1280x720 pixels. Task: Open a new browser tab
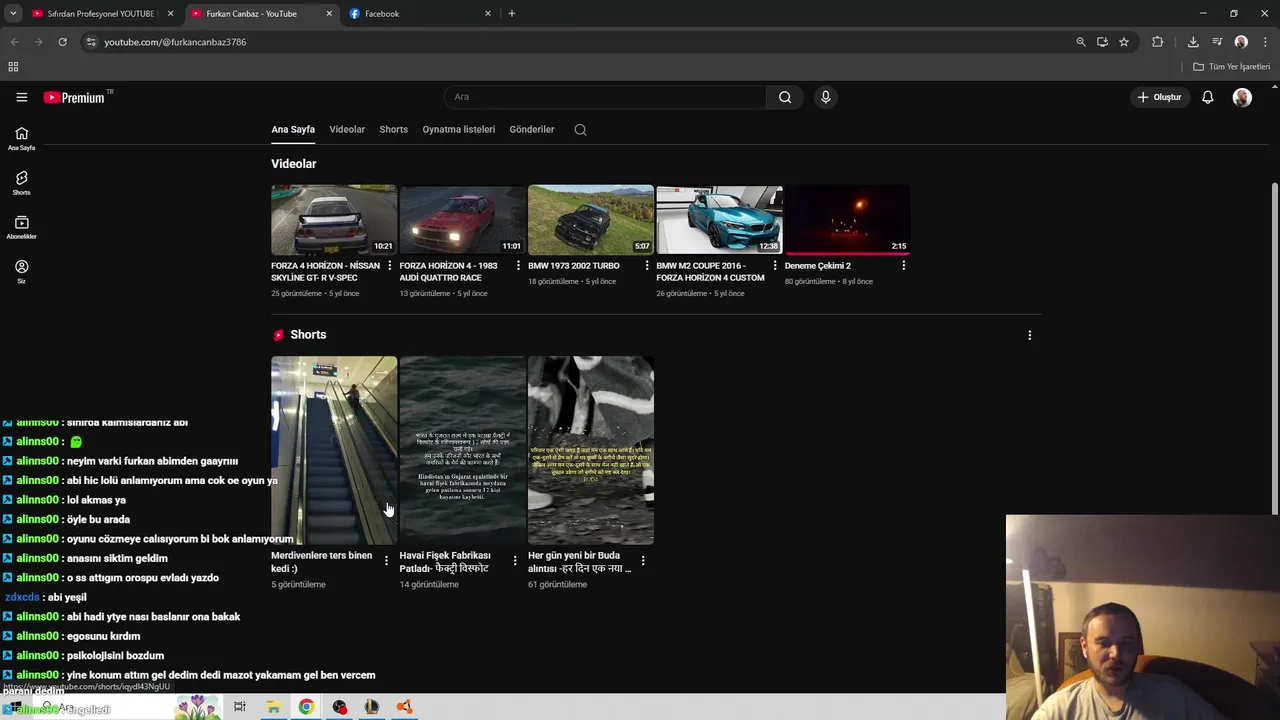click(511, 14)
